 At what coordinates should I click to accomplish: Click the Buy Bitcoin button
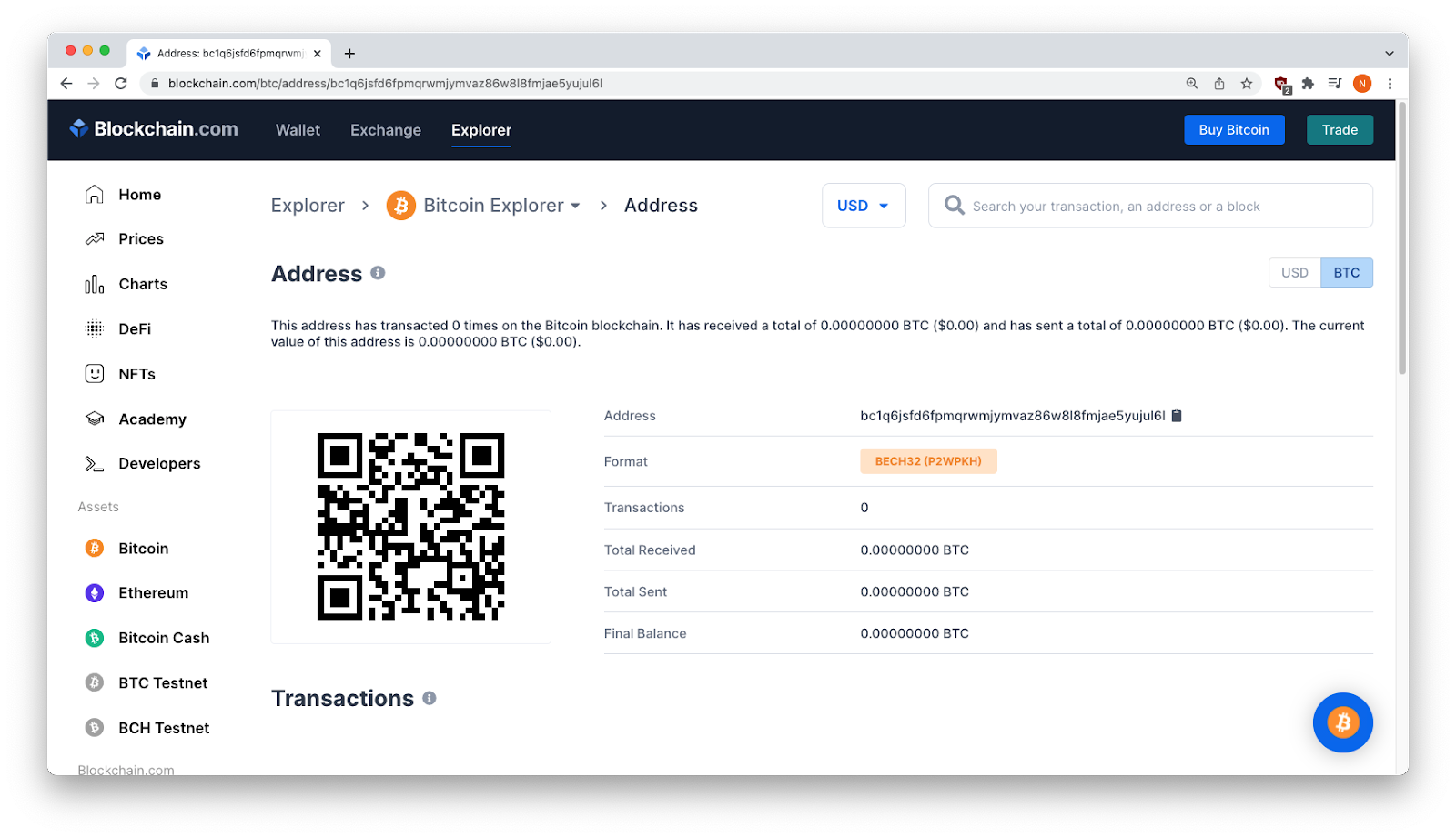tap(1234, 129)
